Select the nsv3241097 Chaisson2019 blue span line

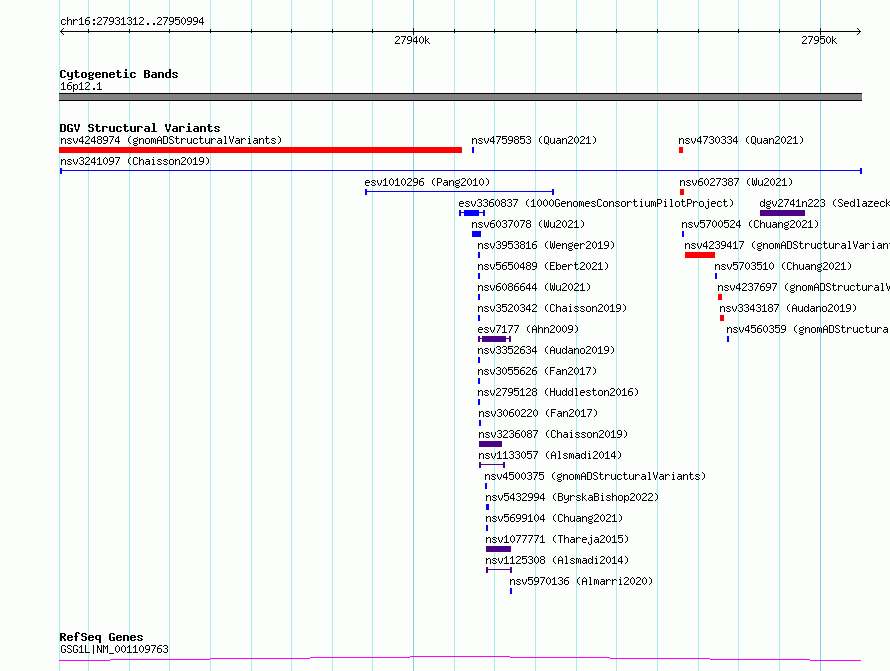pyautogui.click(x=461, y=171)
